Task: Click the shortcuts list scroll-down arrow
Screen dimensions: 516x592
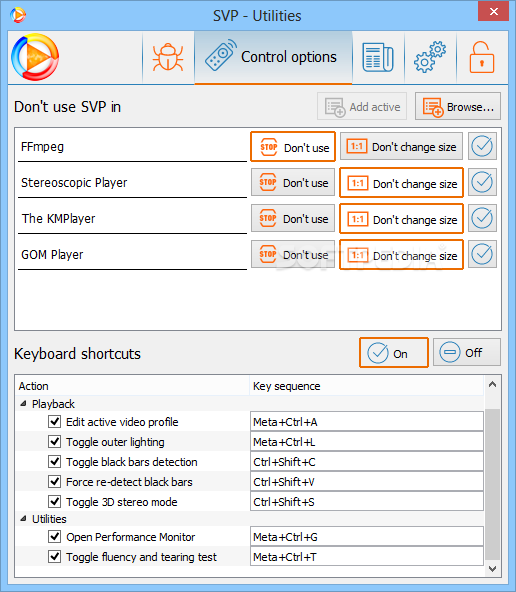Action: (x=492, y=568)
